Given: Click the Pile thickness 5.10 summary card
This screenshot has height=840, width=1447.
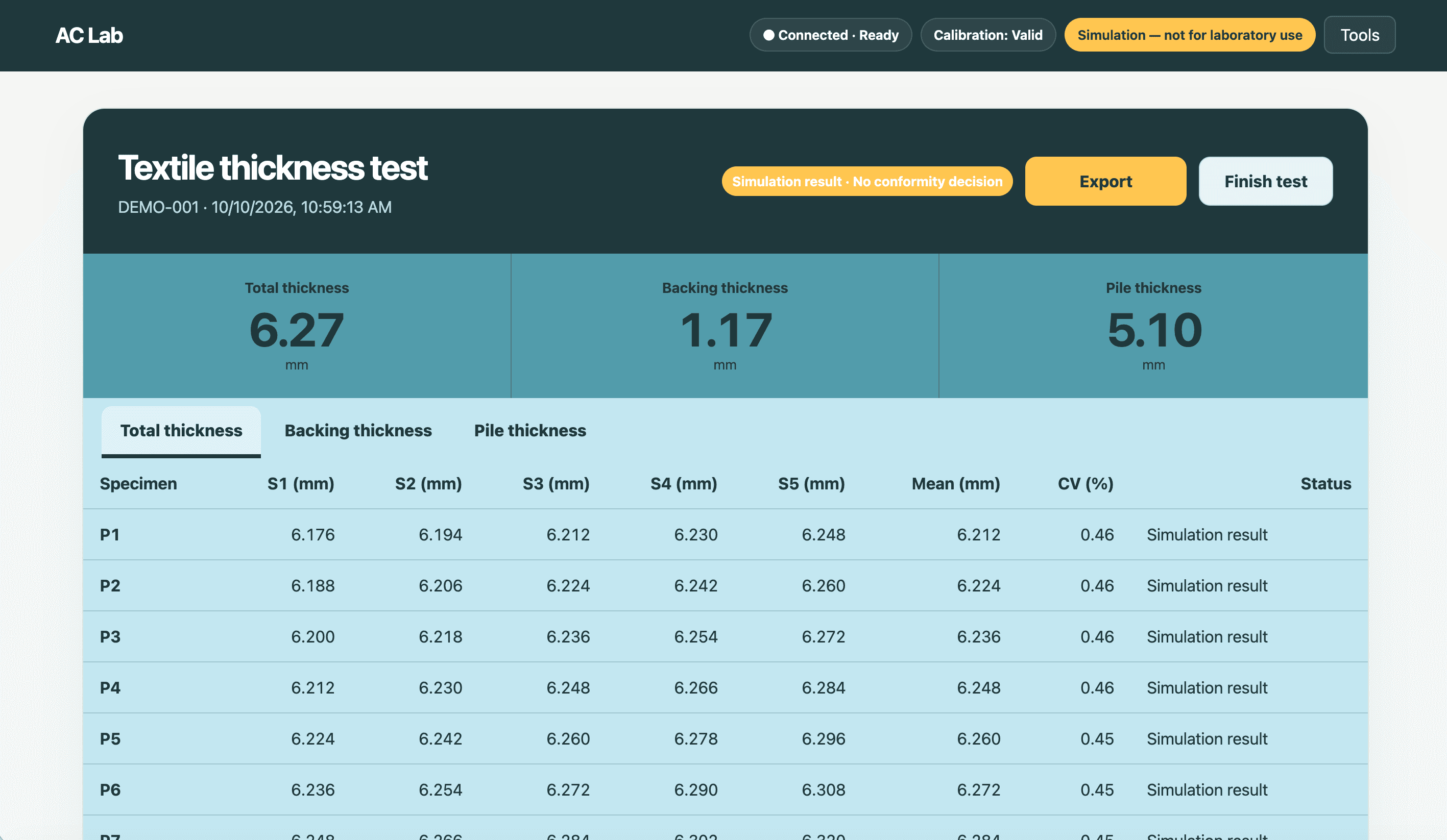Looking at the screenshot, I should tap(1153, 326).
